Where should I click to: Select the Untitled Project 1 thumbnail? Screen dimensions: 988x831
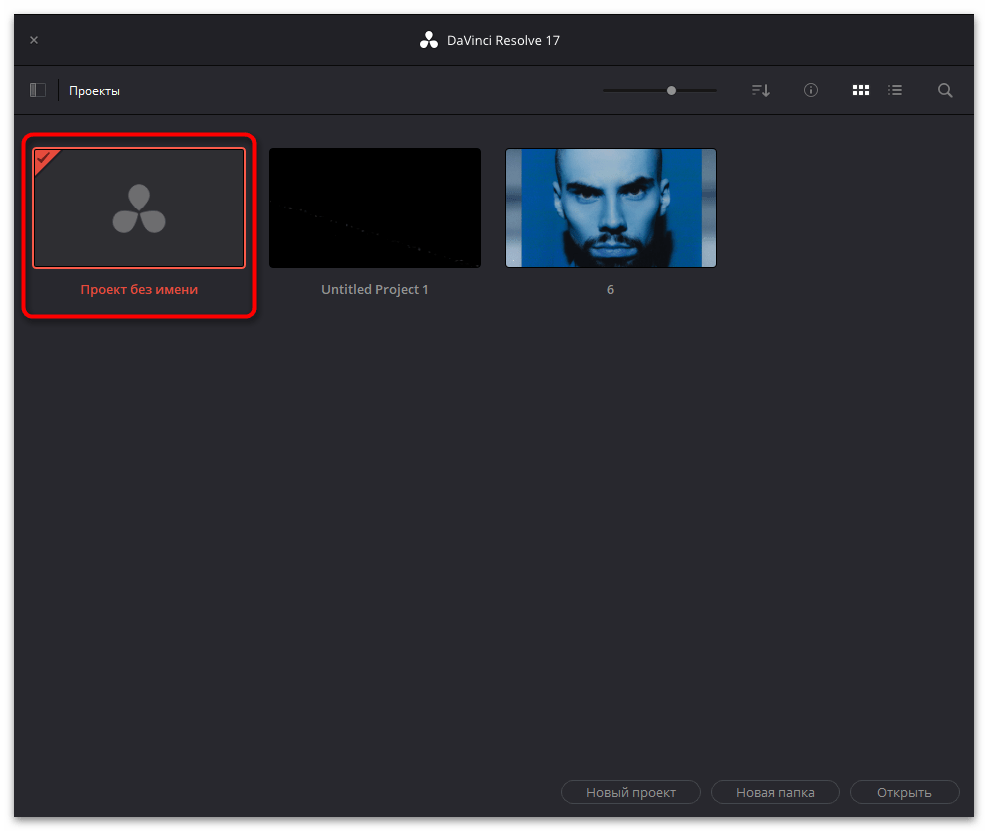pos(375,208)
